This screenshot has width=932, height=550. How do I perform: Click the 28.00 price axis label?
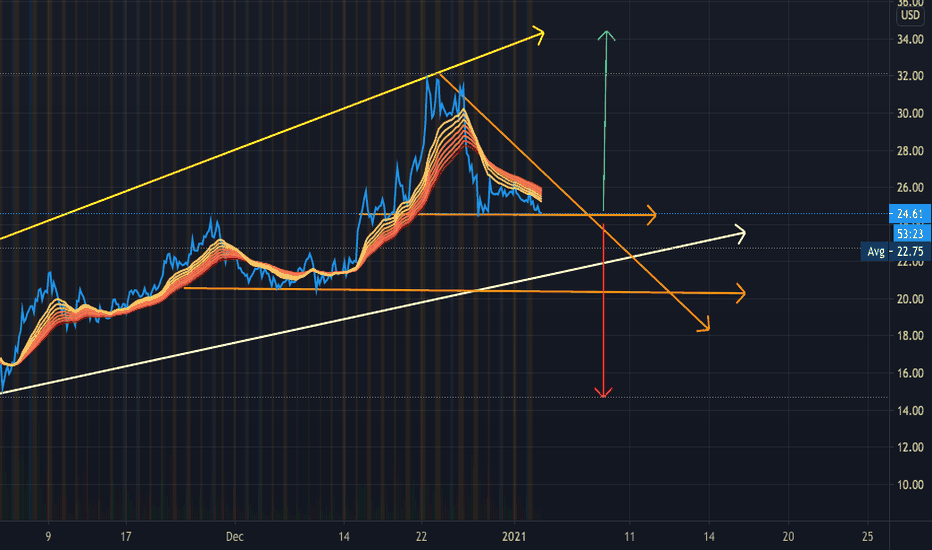(910, 151)
